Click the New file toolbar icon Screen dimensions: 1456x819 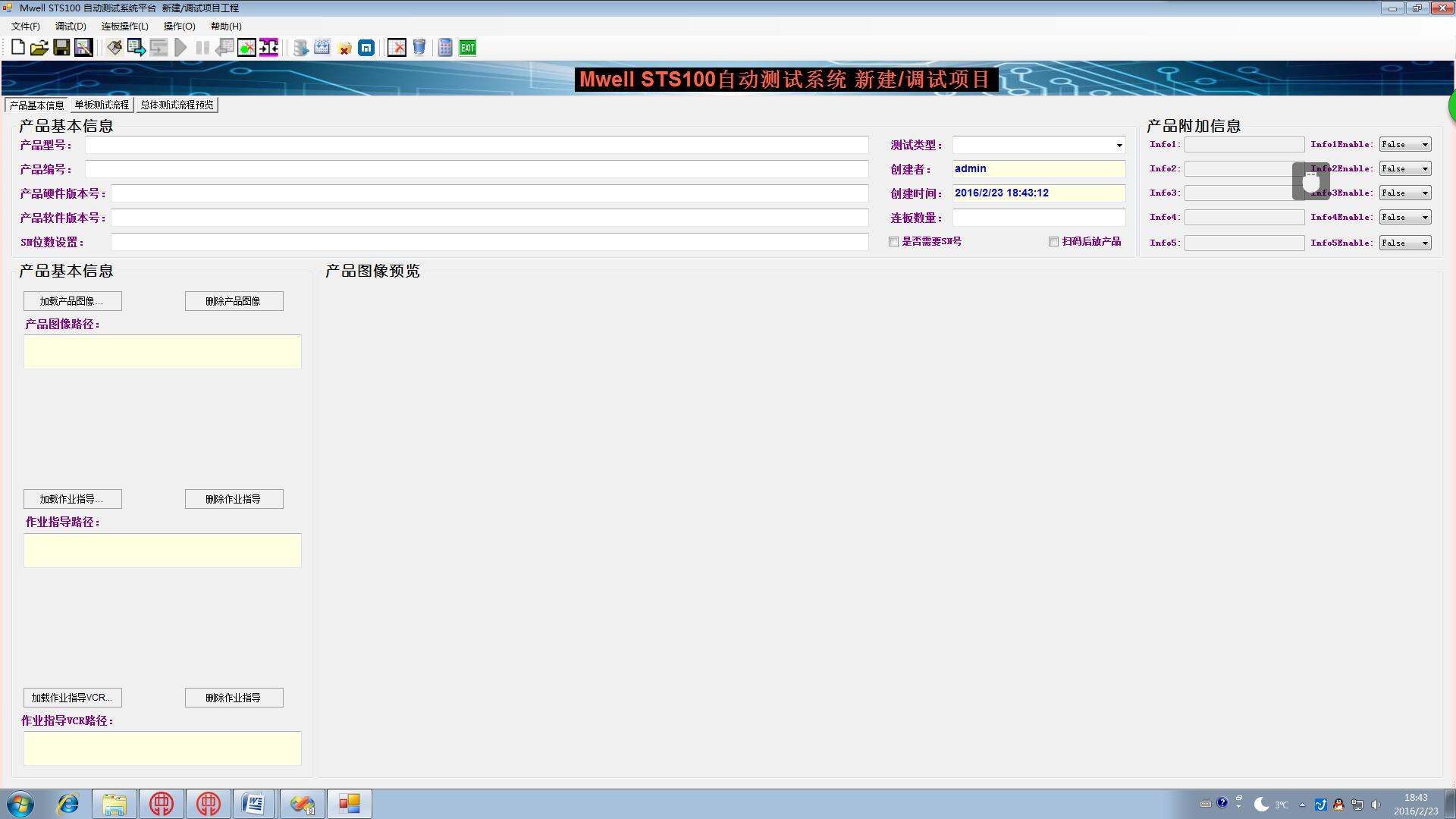pyautogui.click(x=17, y=48)
